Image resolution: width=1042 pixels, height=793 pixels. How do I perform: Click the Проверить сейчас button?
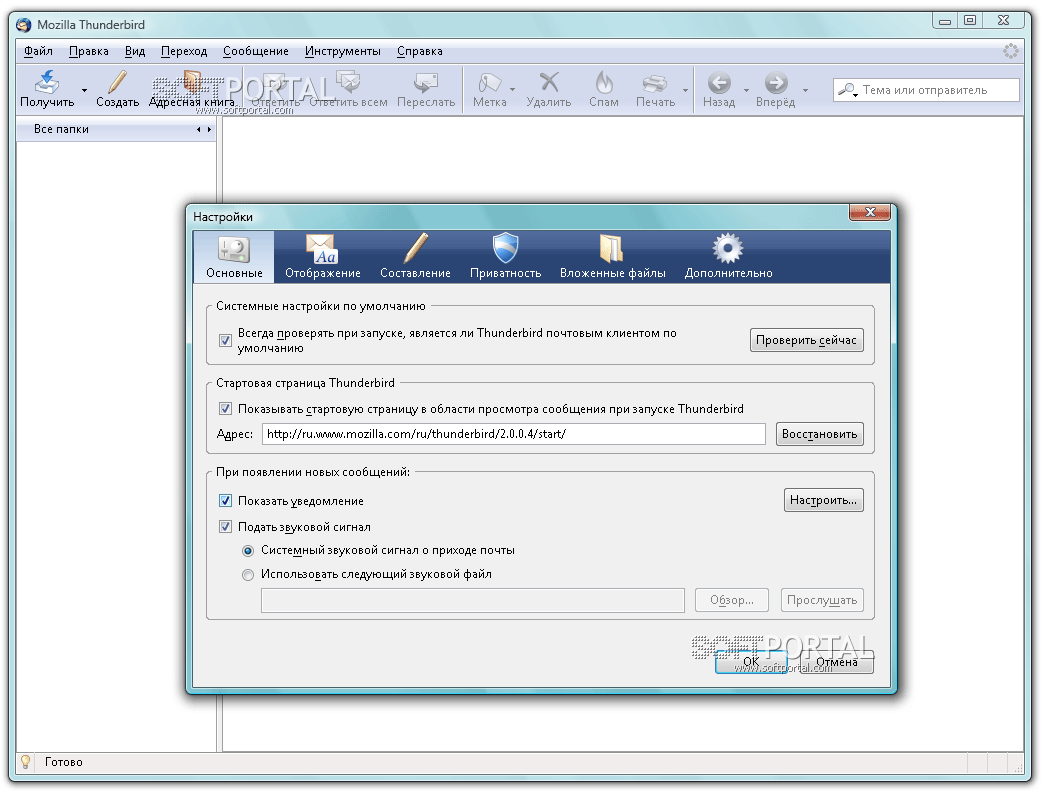click(x=806, y=340)
